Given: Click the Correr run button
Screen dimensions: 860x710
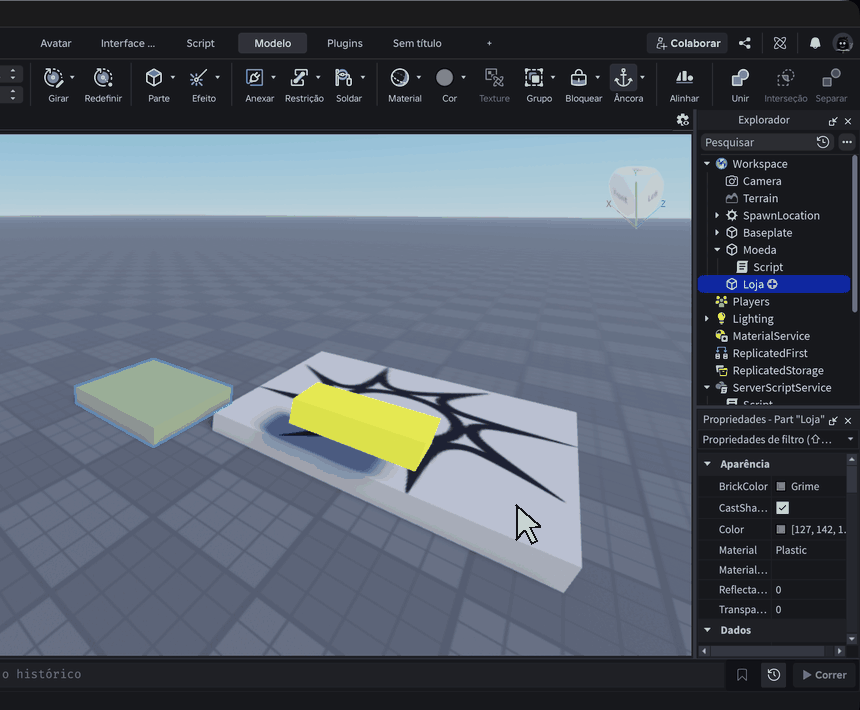Looking at the screenshot, I should point(825,675).
